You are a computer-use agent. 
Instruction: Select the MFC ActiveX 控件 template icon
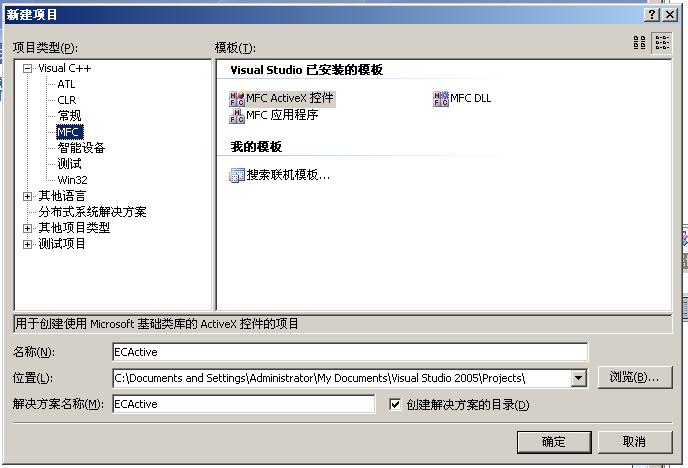click(x=237, y=99)
